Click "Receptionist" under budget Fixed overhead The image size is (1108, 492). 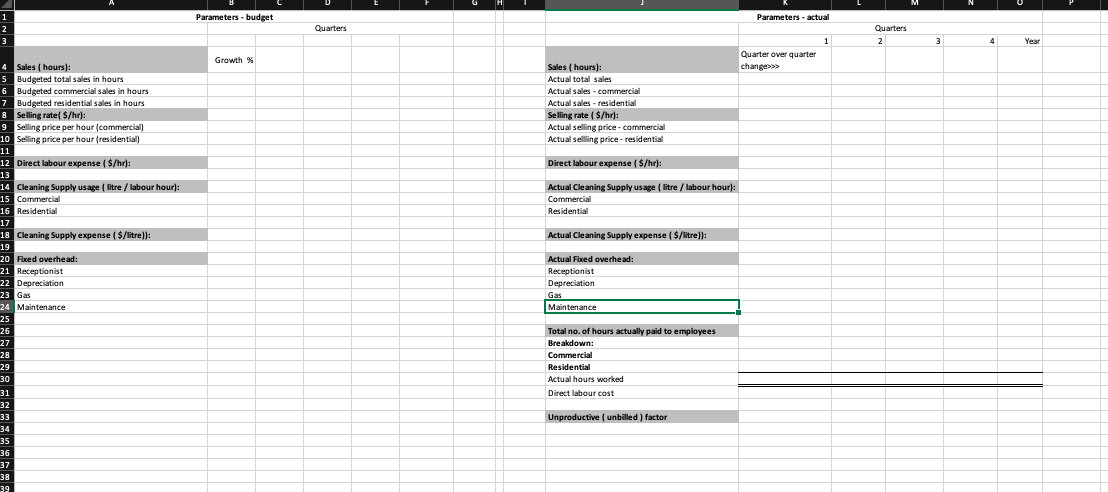point(111,271)
